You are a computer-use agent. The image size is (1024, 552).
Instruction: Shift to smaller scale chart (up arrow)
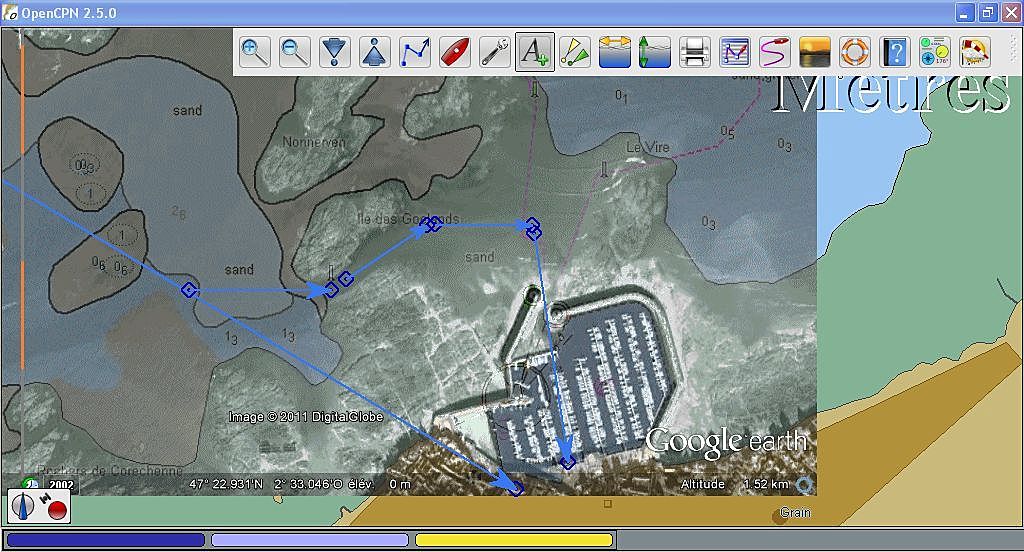click(x=375, y=52)
